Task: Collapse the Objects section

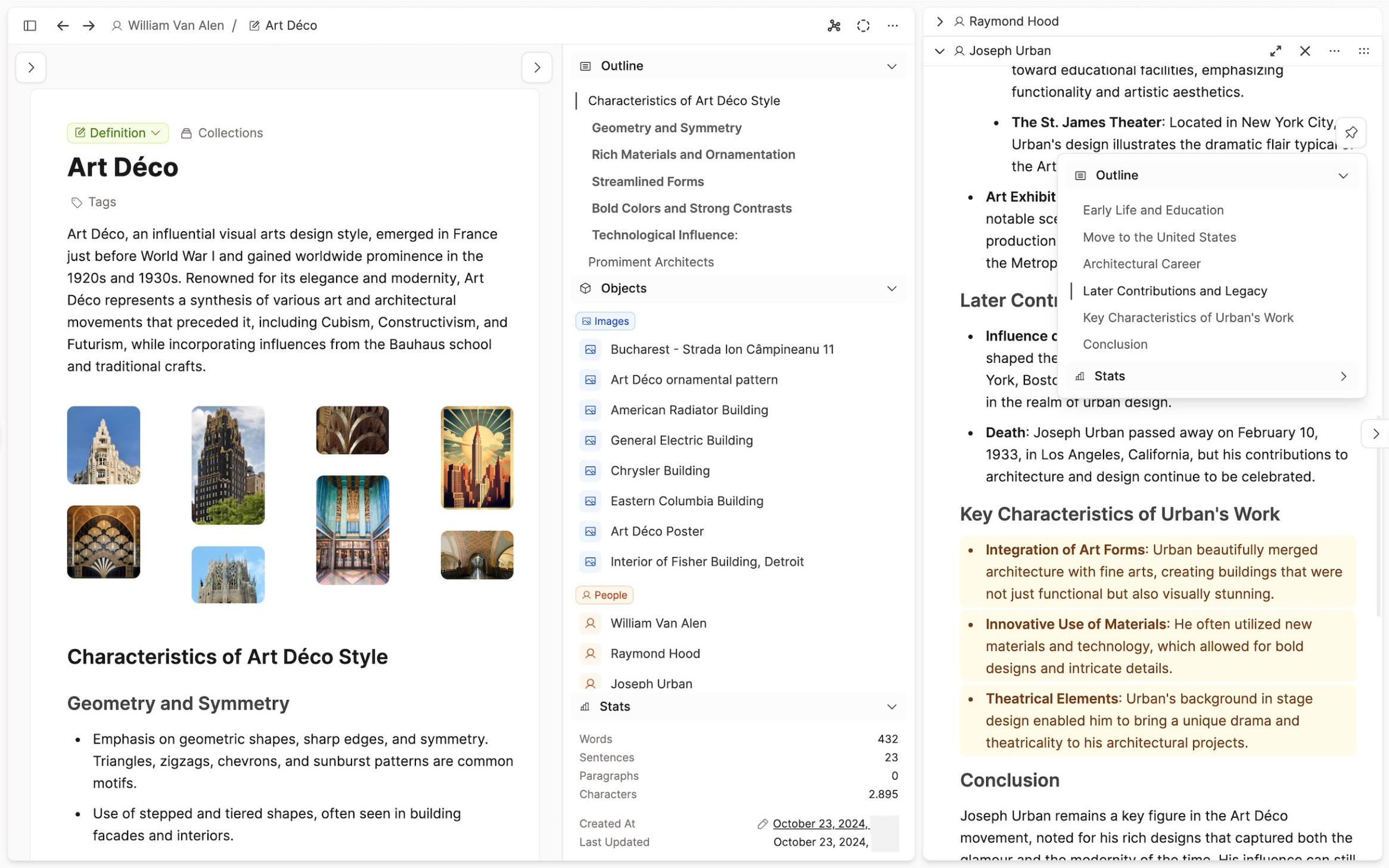Action: click(891, 288)
